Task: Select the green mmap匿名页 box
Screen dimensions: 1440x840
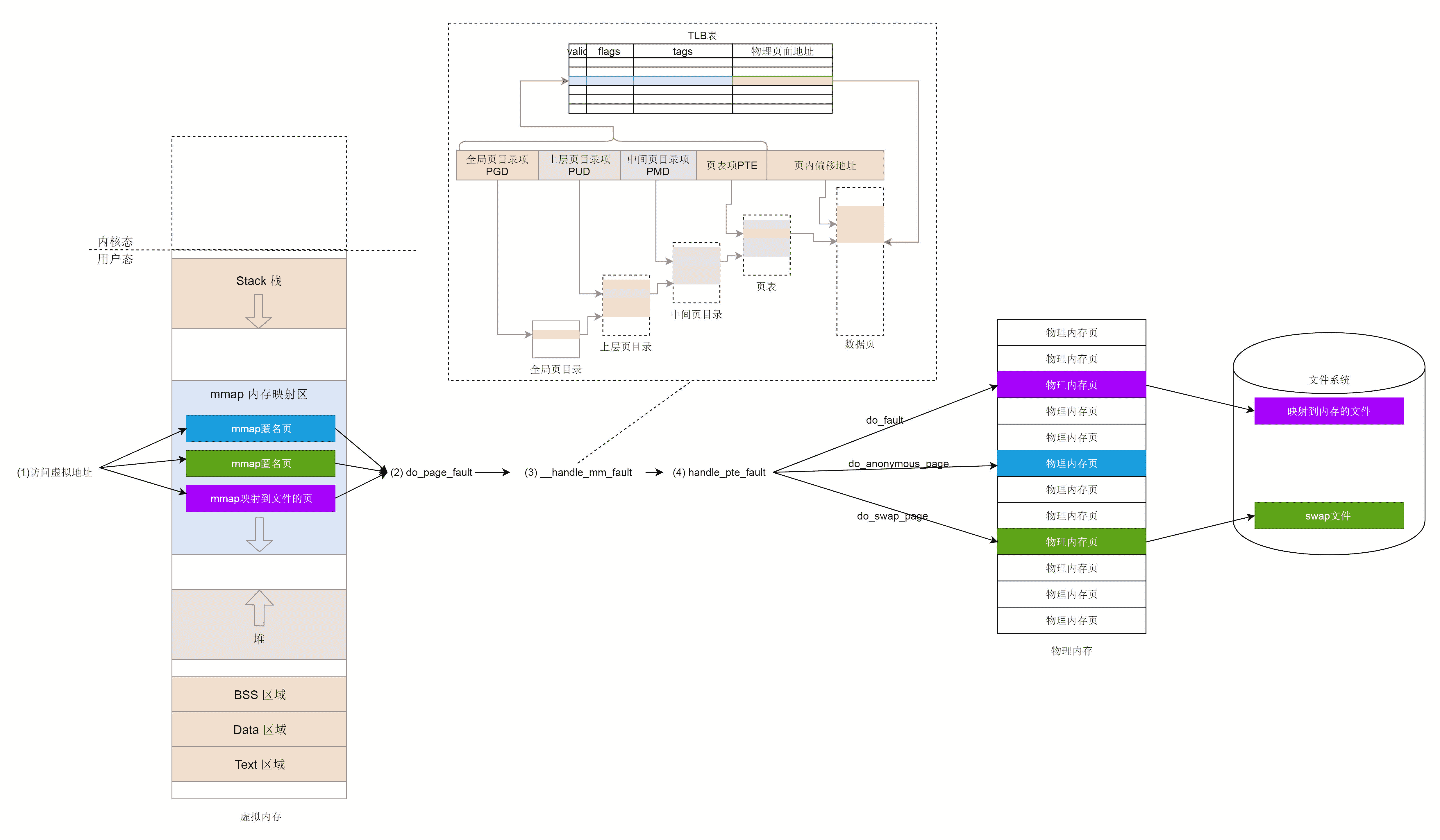Action: click(x=260, y=463)
